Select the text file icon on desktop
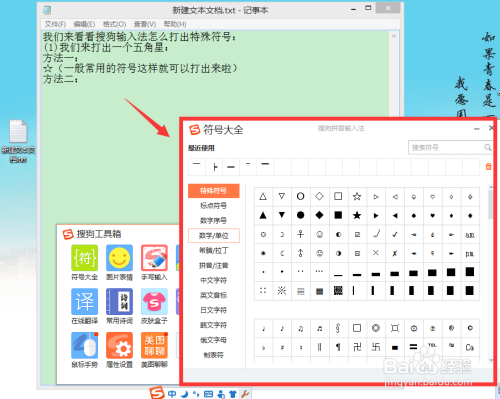The width and height of the screenshot is (500, 399). (18, 141)
